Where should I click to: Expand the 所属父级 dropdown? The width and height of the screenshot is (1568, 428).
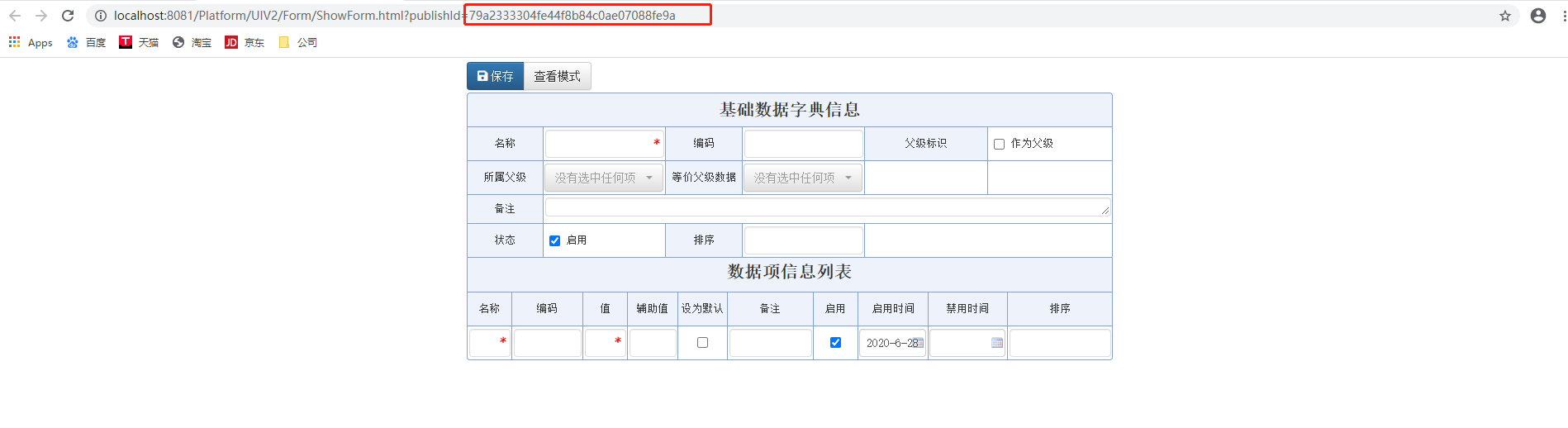pyautogui.click(x=603, y=178)
